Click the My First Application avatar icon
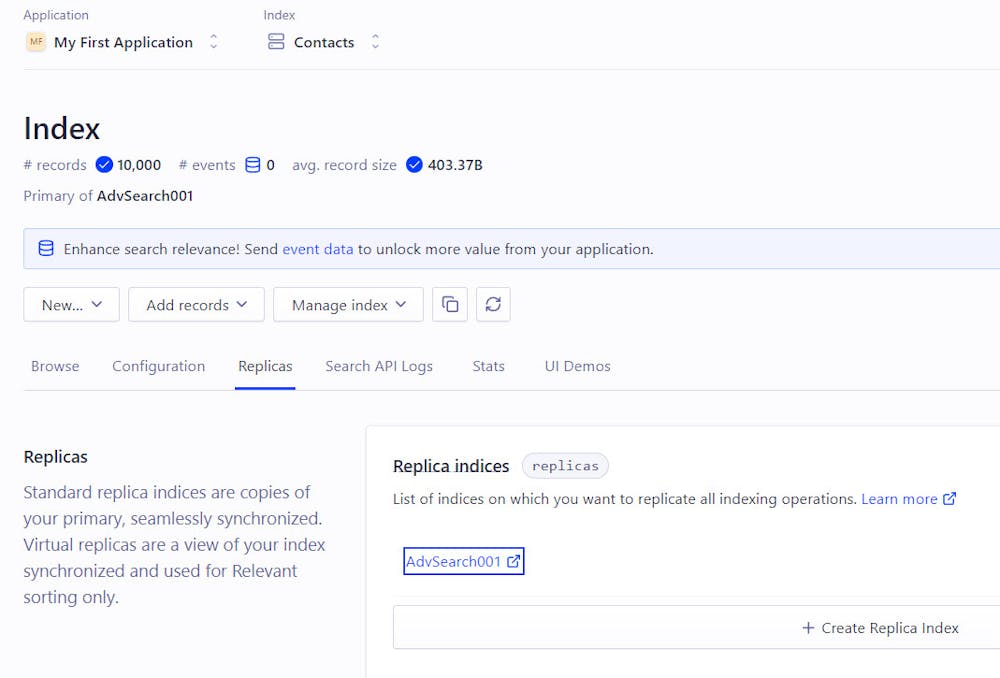 click(x=36, y=42)
